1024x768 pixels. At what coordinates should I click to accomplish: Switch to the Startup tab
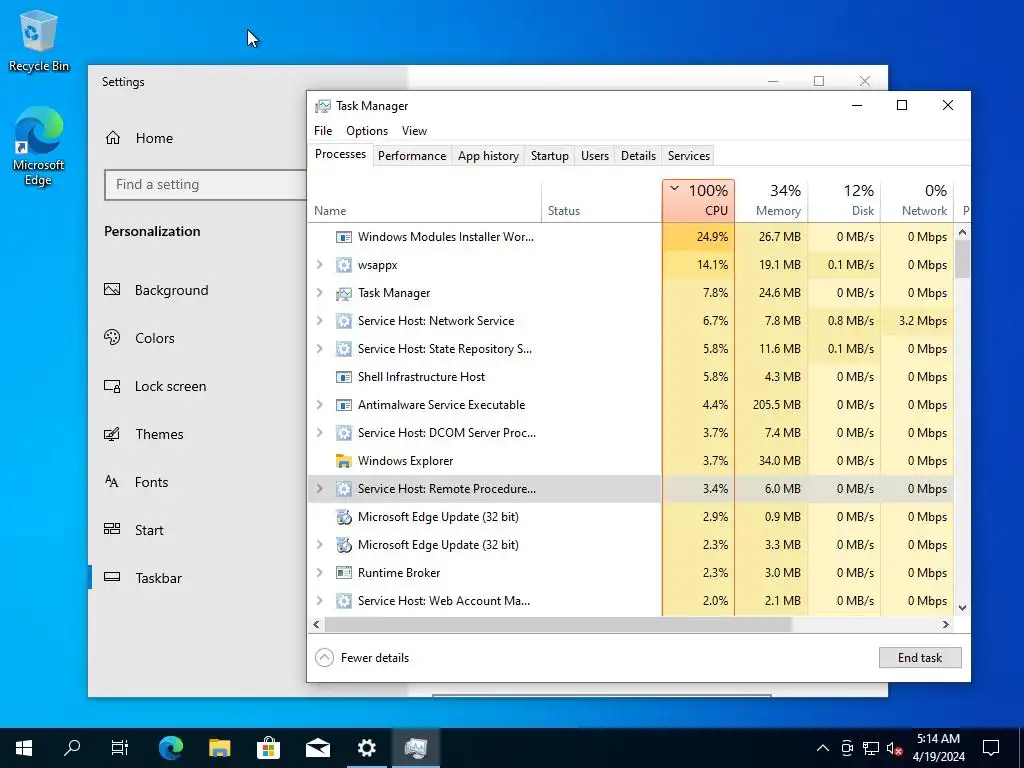549,155
